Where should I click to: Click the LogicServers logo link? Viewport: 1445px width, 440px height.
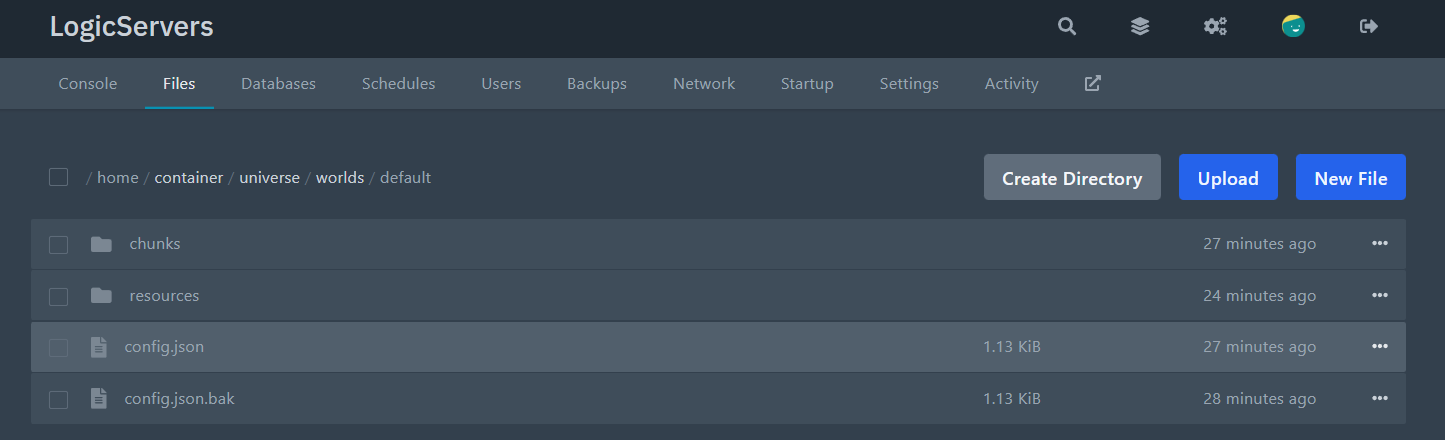coord(132,27)
